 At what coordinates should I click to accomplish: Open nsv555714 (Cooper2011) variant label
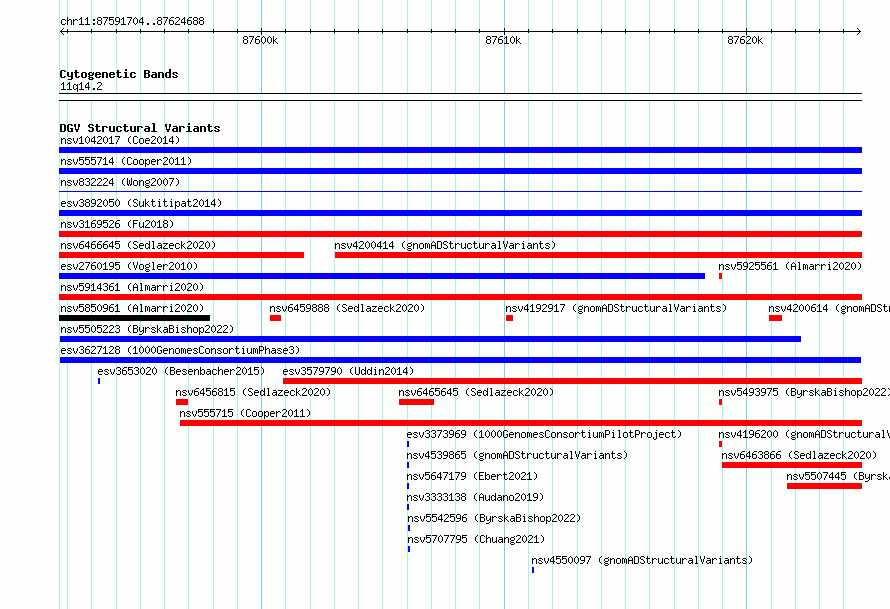[126, 161]
